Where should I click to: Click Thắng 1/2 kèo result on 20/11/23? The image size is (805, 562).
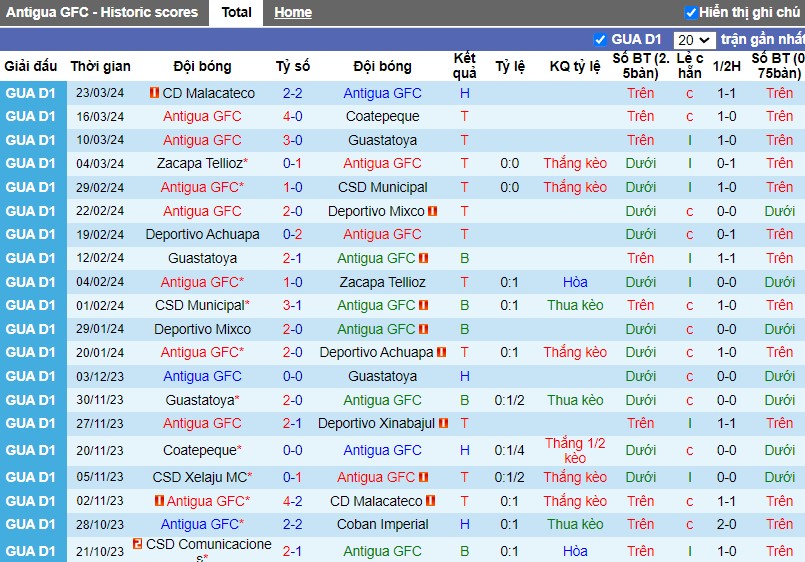tap(575, 450)
